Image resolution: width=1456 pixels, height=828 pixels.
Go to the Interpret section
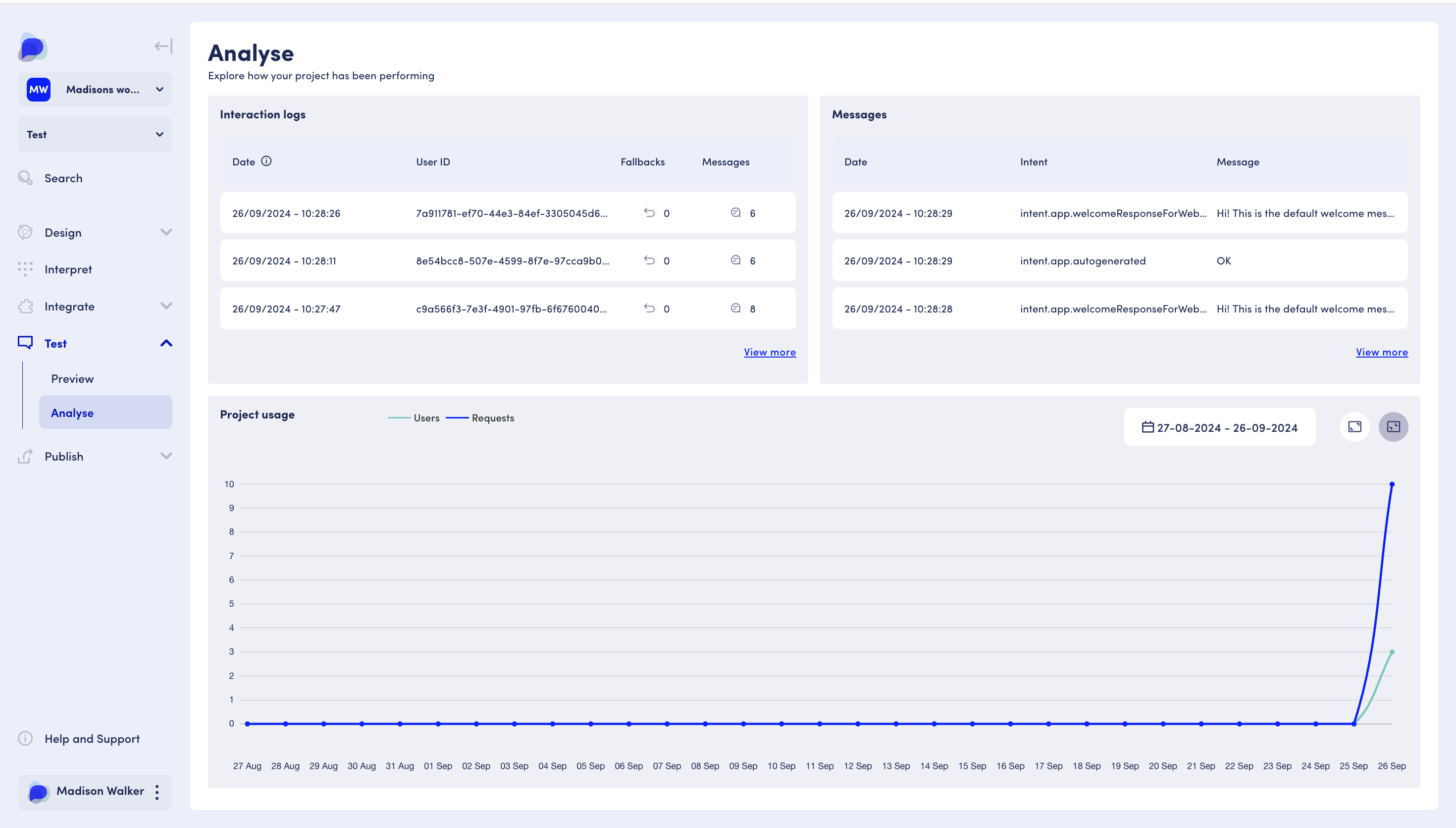click(68, 269)
